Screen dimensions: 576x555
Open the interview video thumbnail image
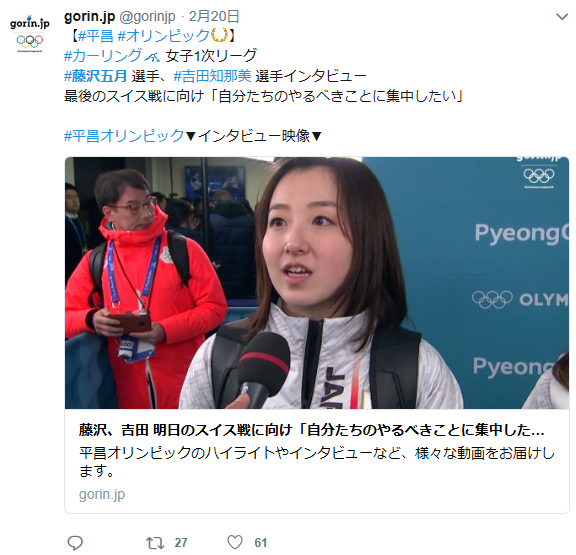(317, 283)
